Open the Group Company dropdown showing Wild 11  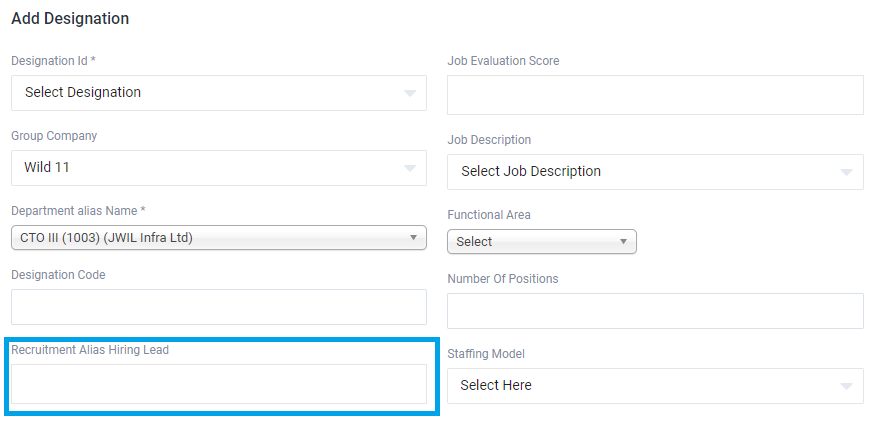tap(200, 168)
